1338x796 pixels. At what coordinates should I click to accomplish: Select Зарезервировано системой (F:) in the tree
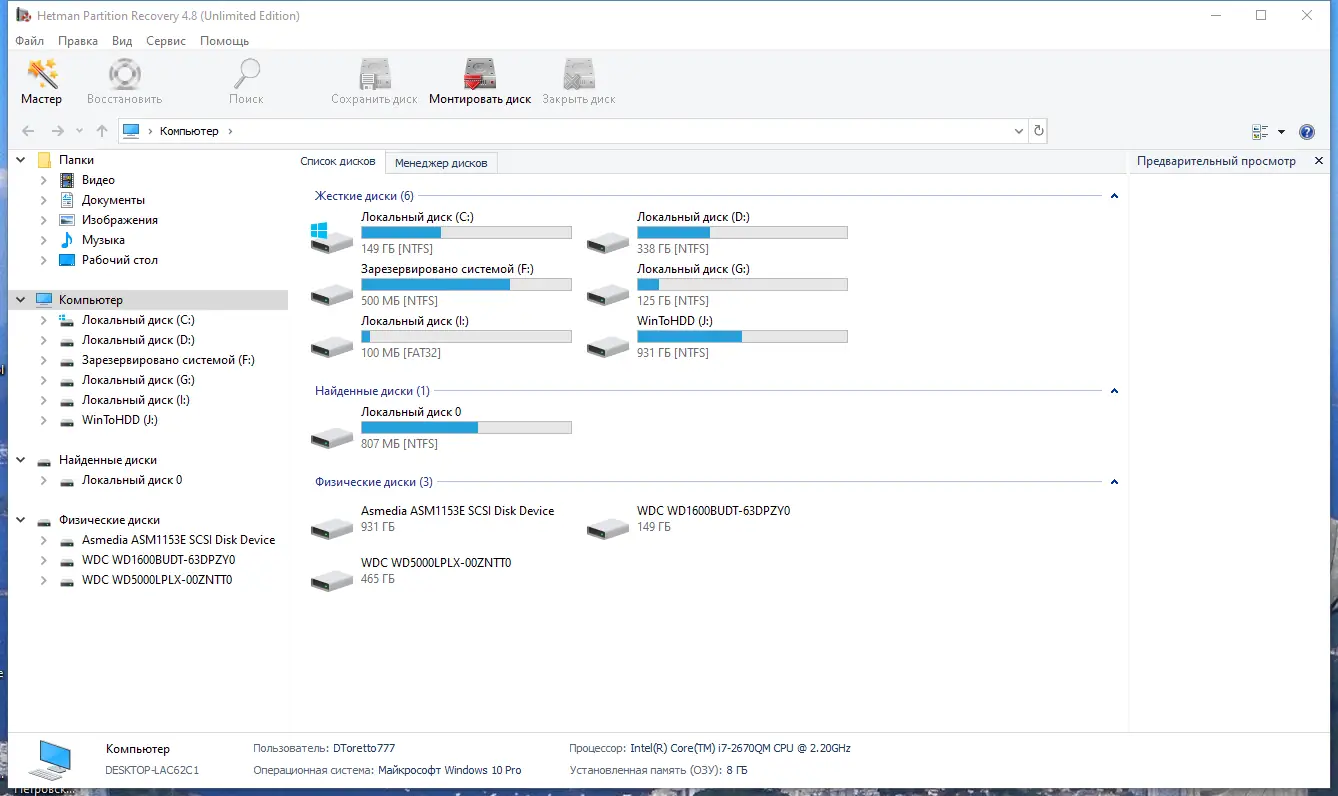point(168,360)
